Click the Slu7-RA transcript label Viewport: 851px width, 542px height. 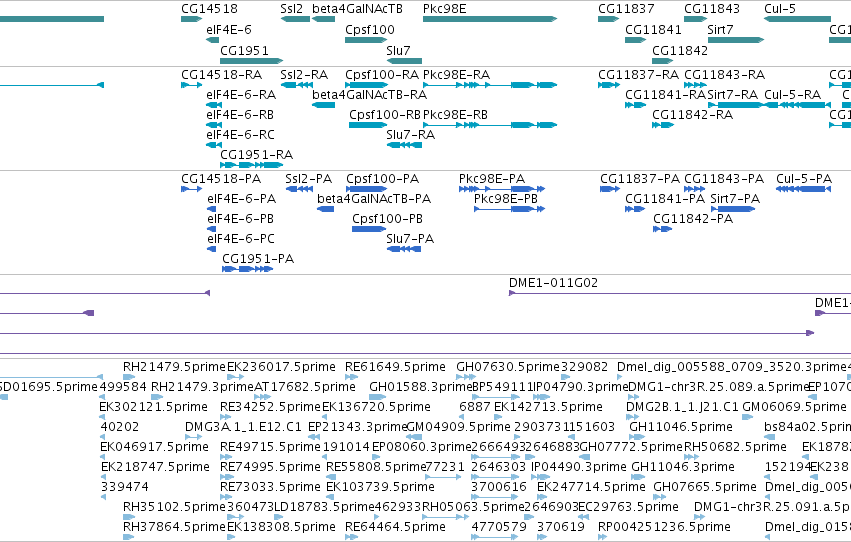point(410,135)
